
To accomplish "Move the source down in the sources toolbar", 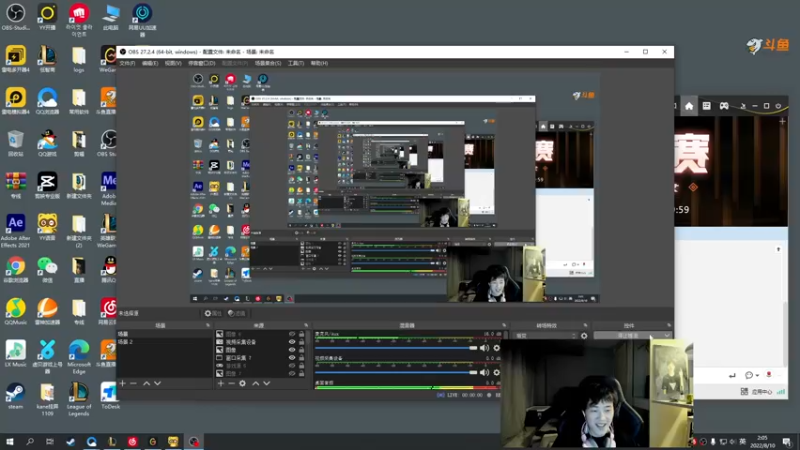I will 266,383.
